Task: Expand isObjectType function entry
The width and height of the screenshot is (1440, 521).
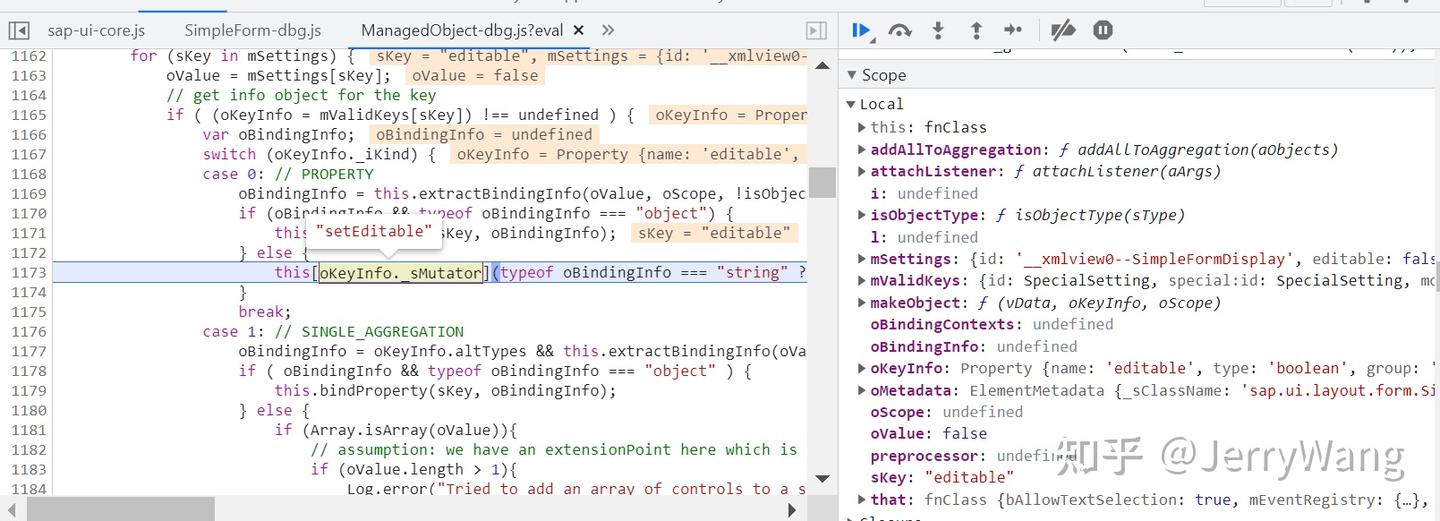Action: pos(862,215)
